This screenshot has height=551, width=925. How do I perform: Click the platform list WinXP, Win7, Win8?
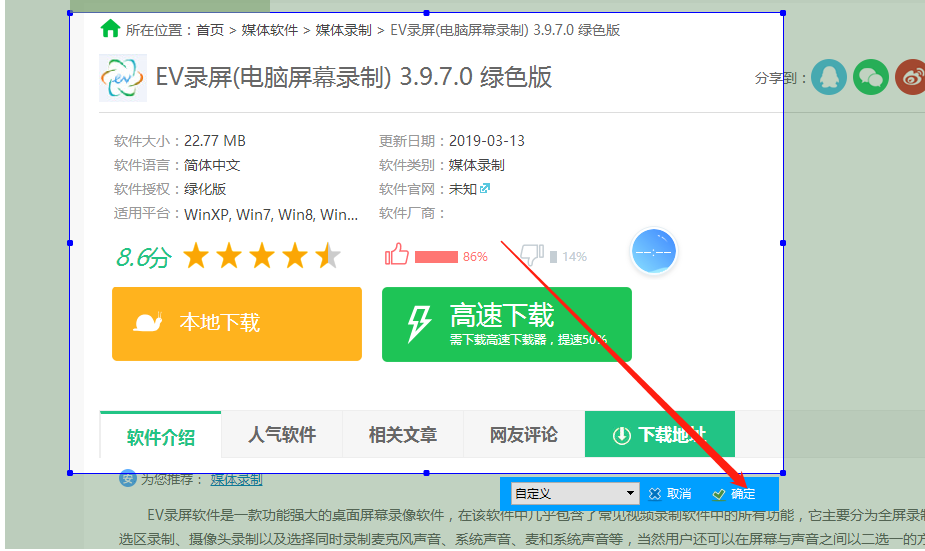coord(271,214)
